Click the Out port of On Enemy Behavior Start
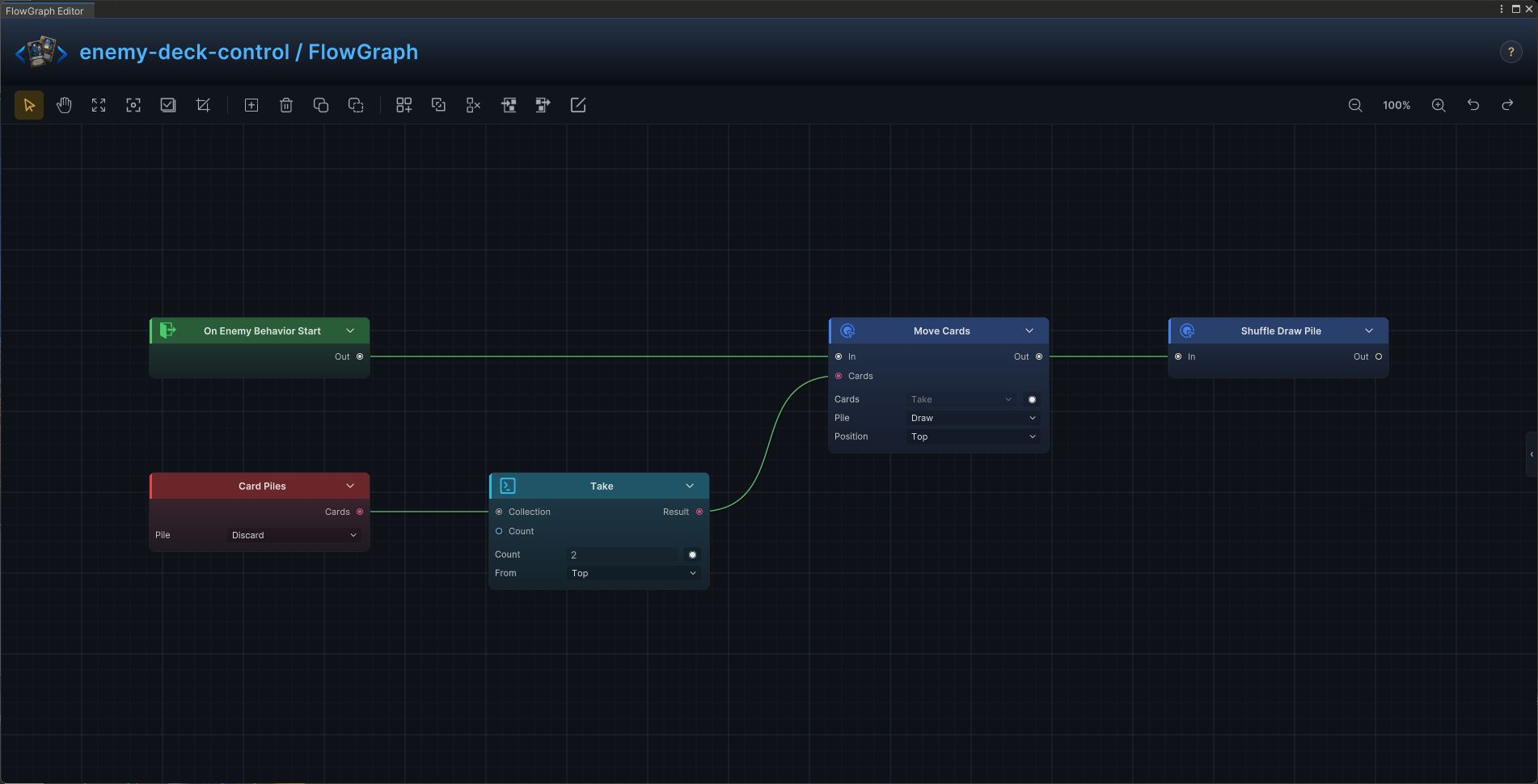Image resolution: width=1538 pixels, height=784 pixels. 360,356
